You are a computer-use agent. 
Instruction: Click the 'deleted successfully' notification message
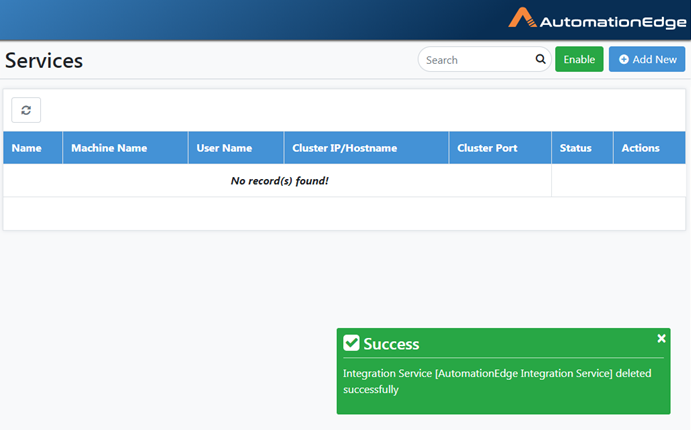click(x=497, y=381)
